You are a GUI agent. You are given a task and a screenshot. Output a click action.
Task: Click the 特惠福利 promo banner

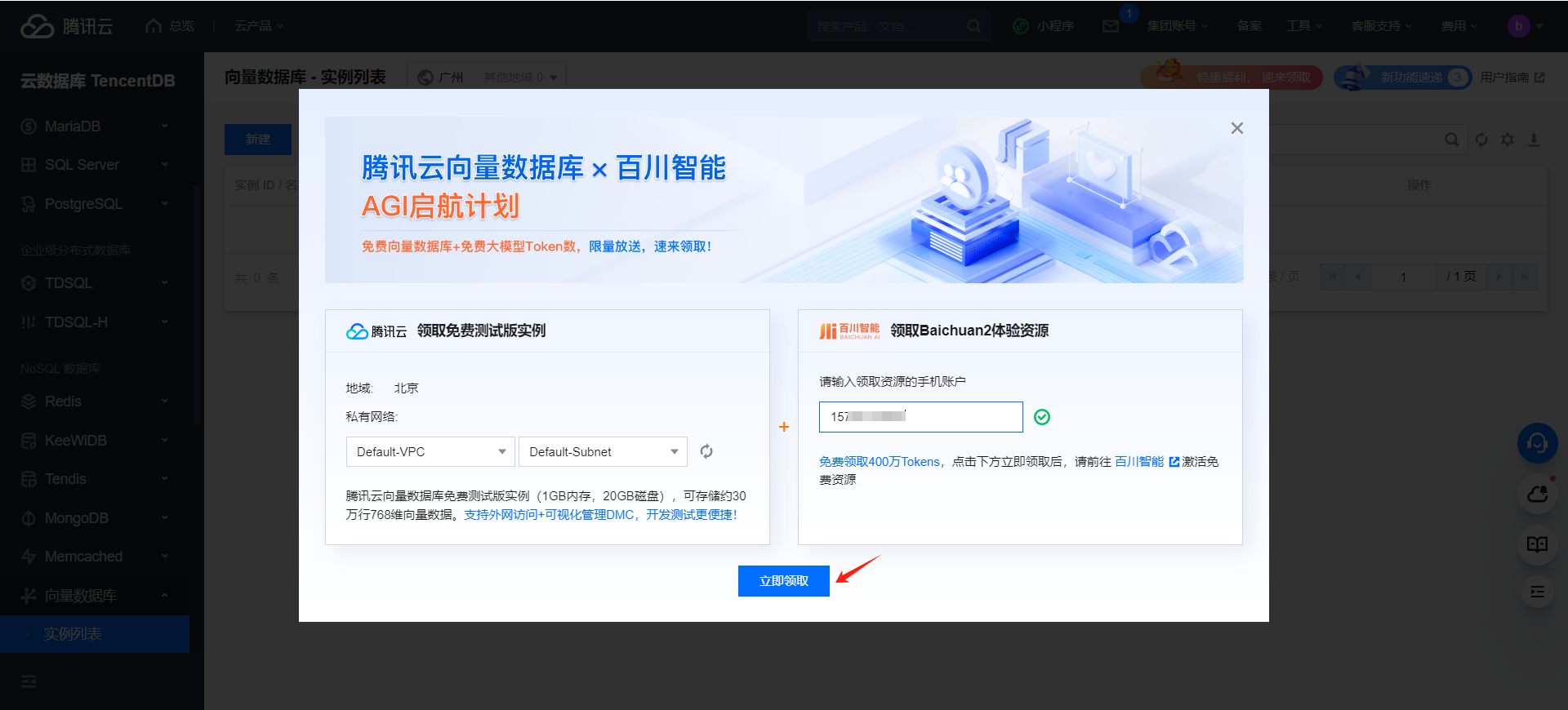click(1232, 77)
